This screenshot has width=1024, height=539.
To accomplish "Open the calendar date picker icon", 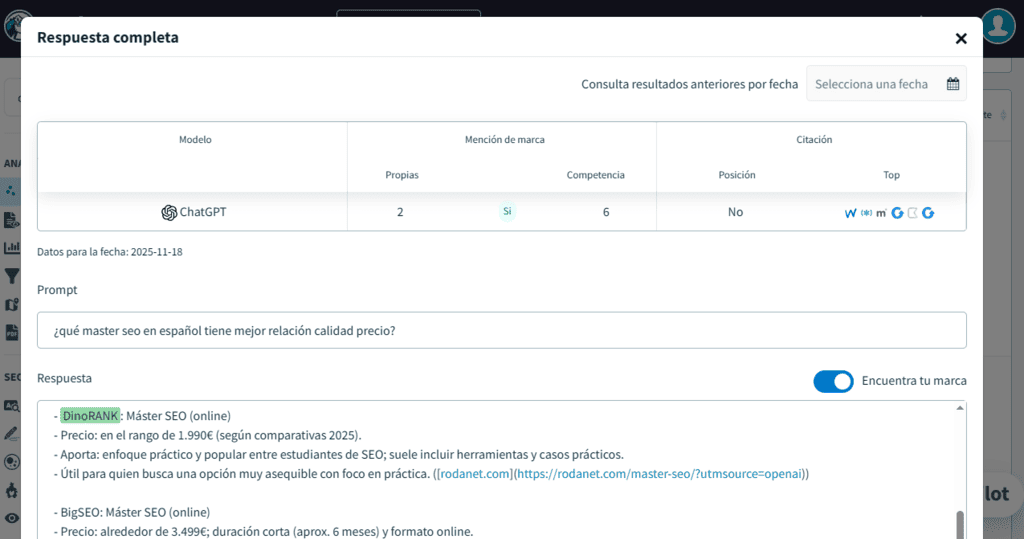I will 953,84.
